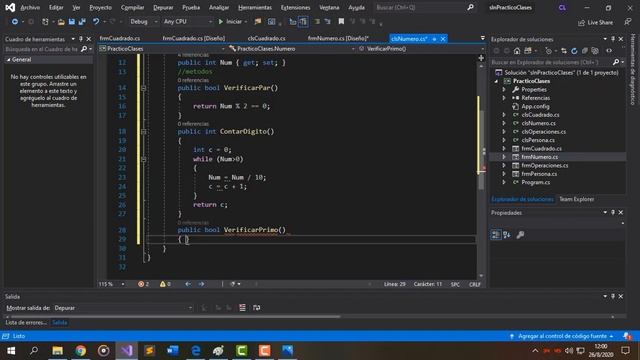Open the PracticoClases project dropdown in navigation bar
Image resolution: width=640 pixels, height=360 pixels.
(162, 49)
